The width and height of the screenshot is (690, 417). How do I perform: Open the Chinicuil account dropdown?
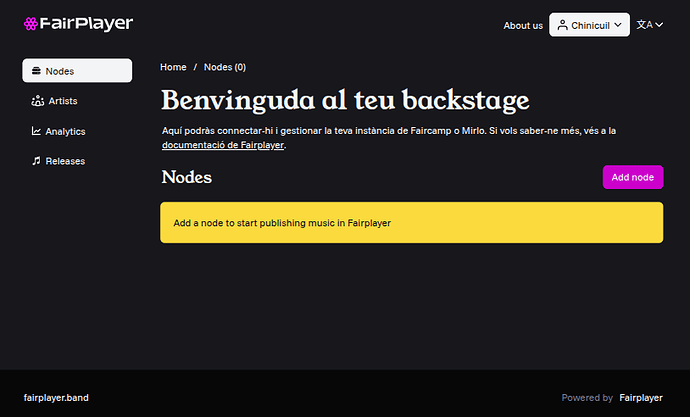[589, 25]
